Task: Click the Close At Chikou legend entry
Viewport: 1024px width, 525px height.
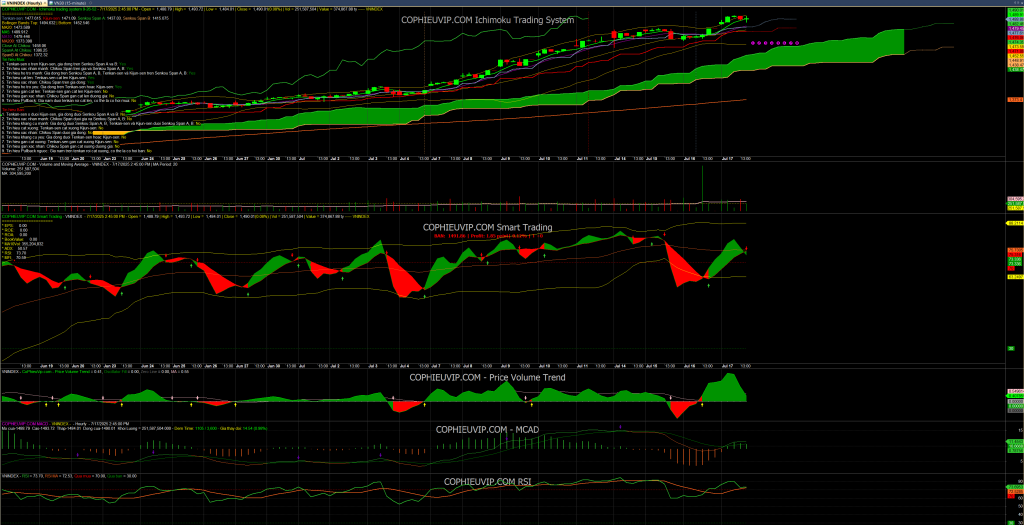Action: pyautogui.click(x=24, y=46)
